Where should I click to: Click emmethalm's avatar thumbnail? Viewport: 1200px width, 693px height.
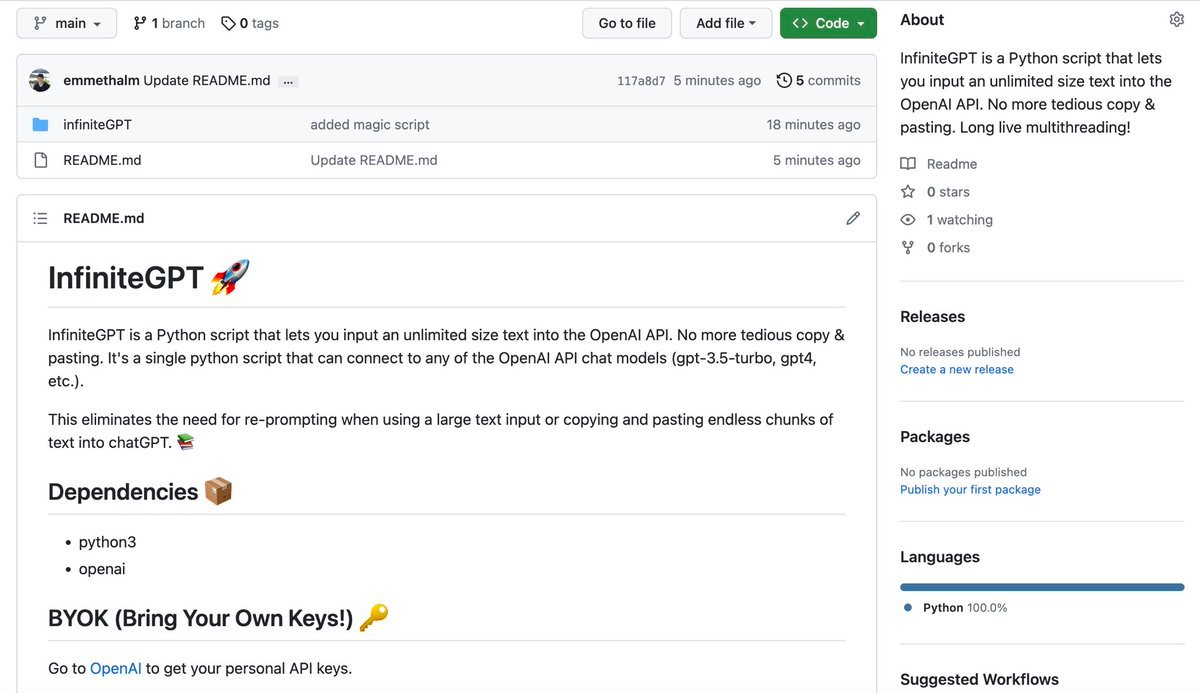coord(40,80)
